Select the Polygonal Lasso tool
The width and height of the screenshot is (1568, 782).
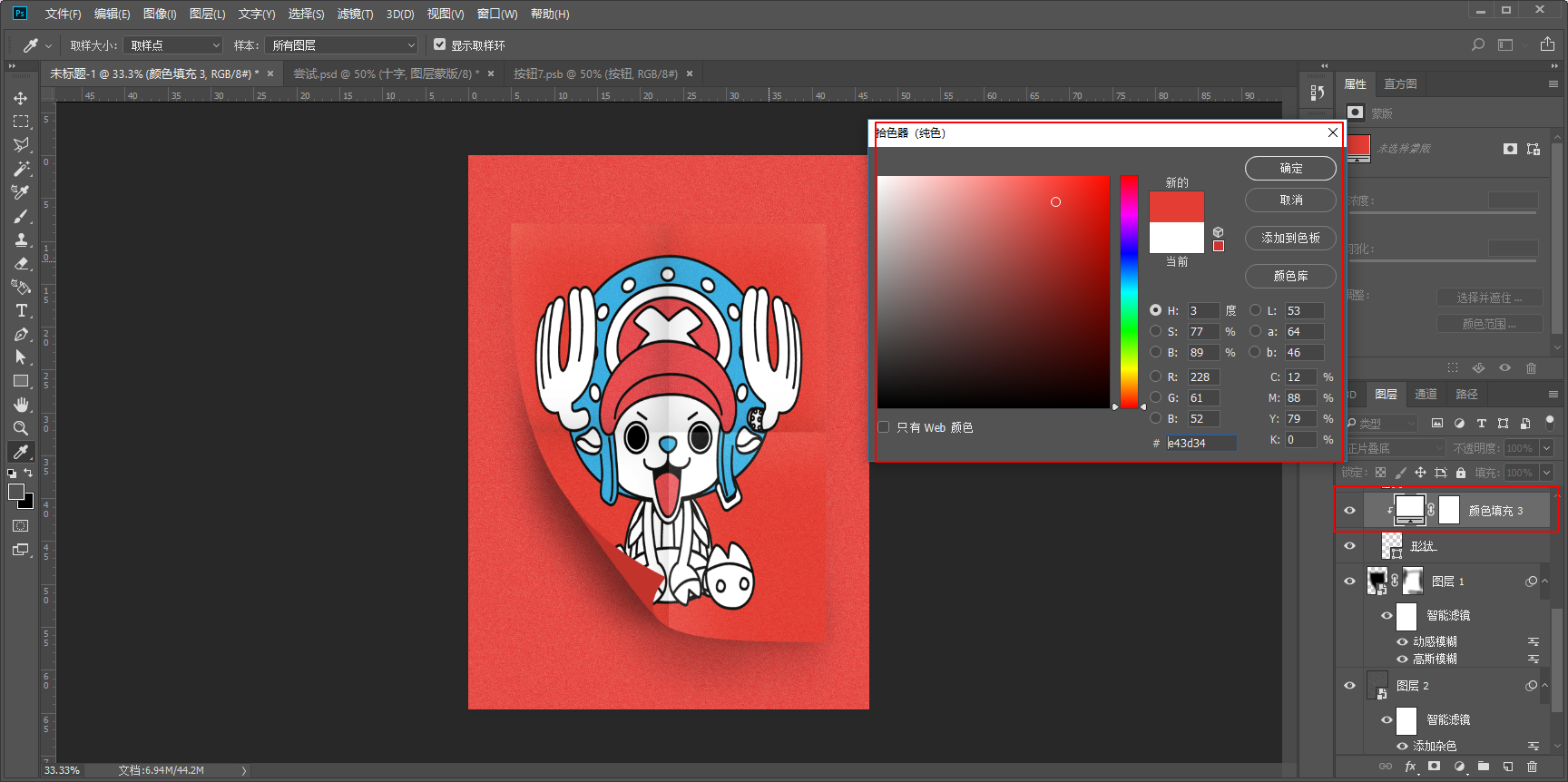point(21,145)
